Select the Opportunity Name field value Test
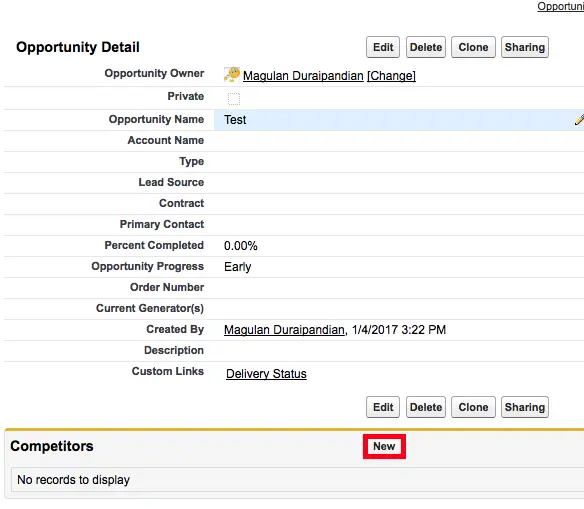 (235, 120)
